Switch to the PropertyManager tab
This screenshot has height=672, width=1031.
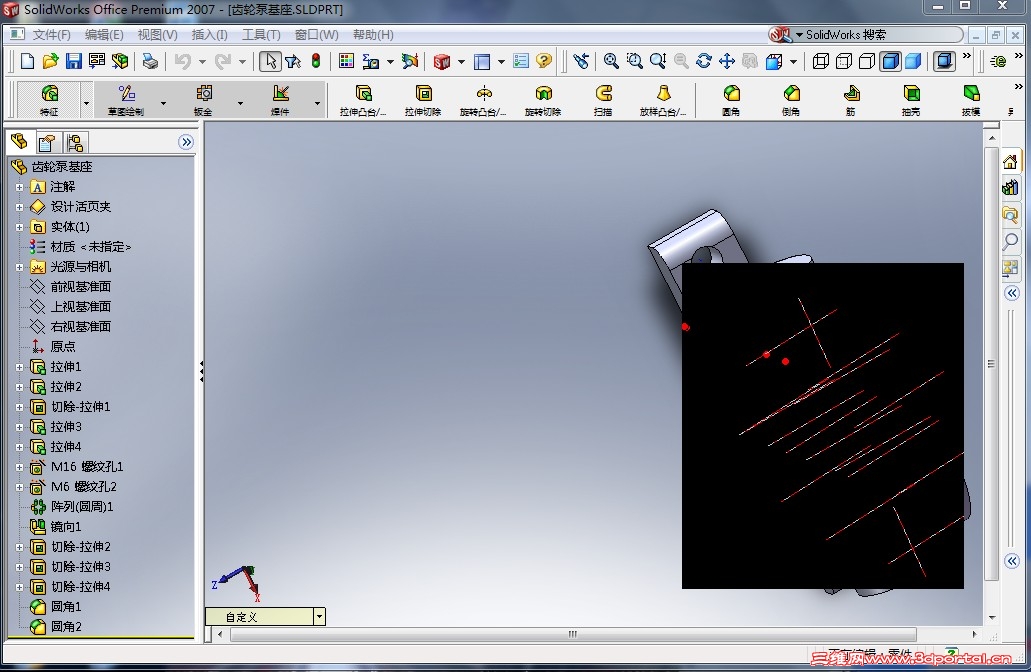tap(47, 143)
